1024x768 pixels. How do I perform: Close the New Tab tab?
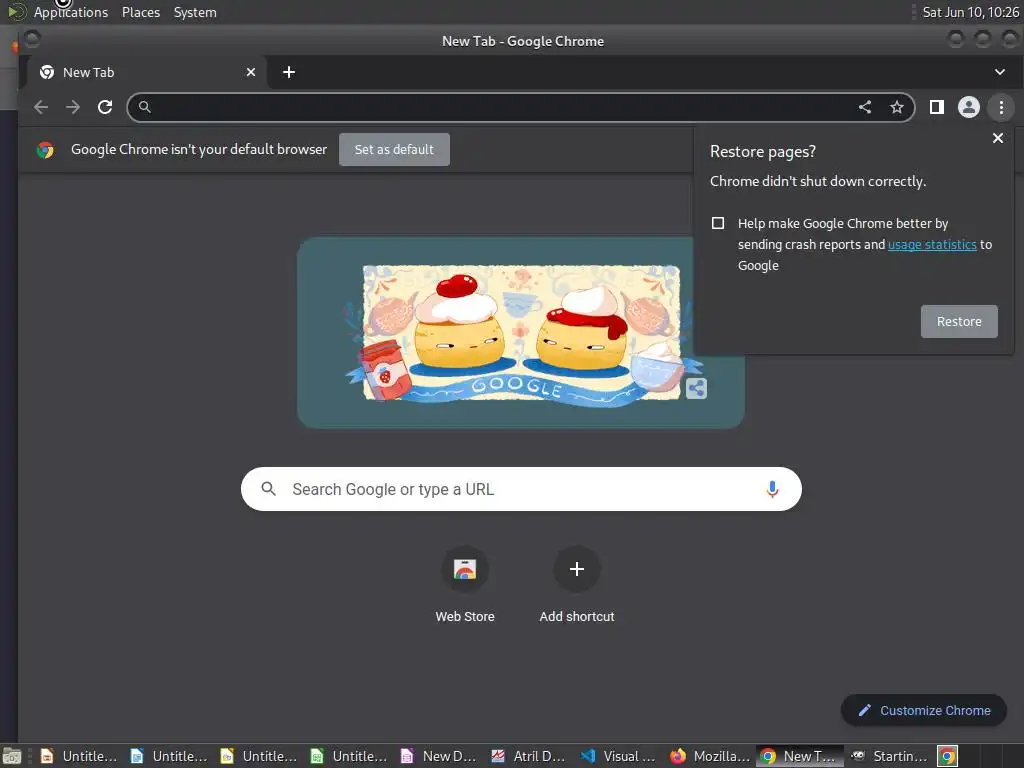pos(251,72)
